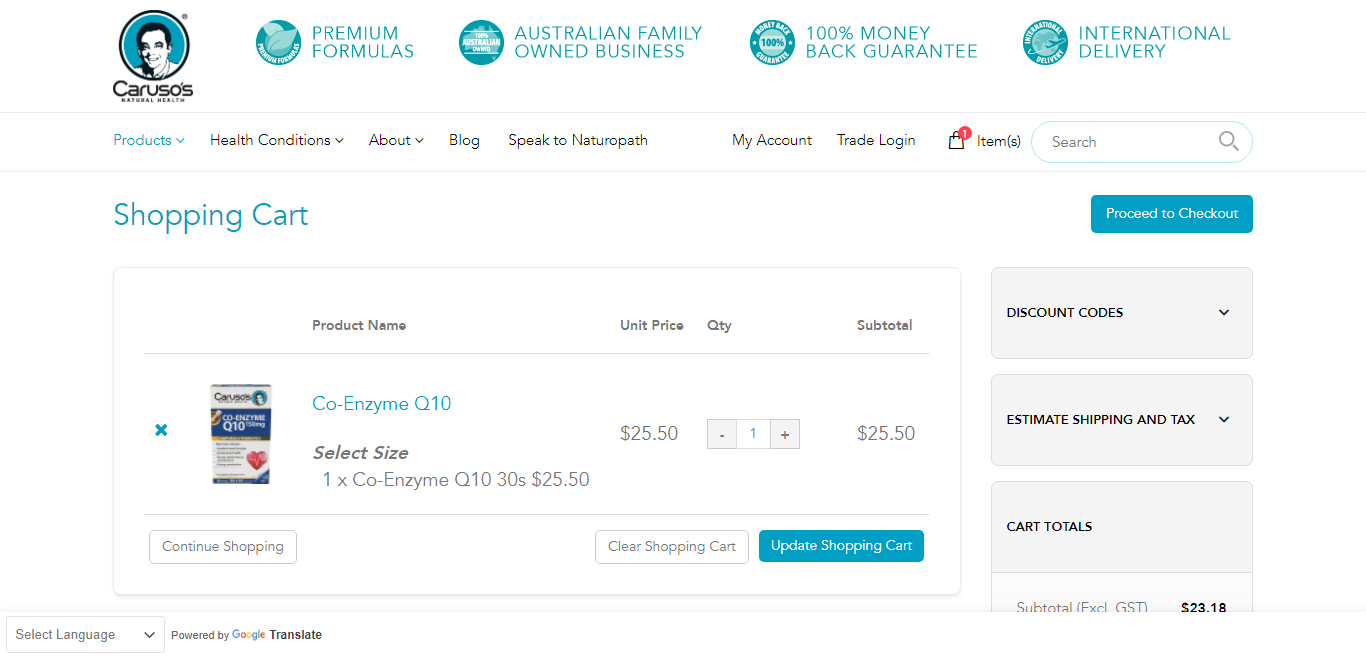Viewport: 1366px width, 657px height.
Task: Open My Account link
Action: coord(772,140)
